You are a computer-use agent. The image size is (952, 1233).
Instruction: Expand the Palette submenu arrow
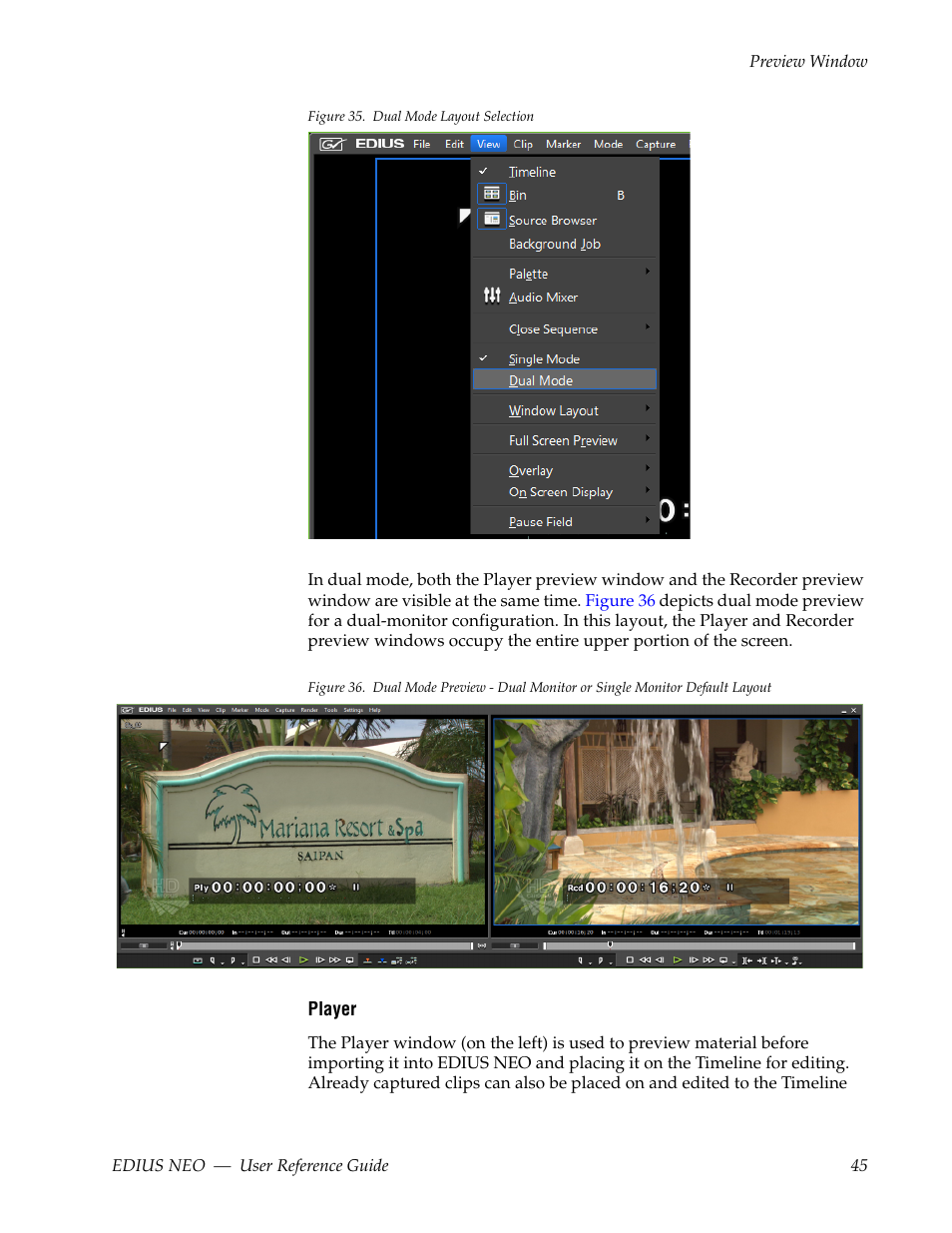click(x=648, y=272)
